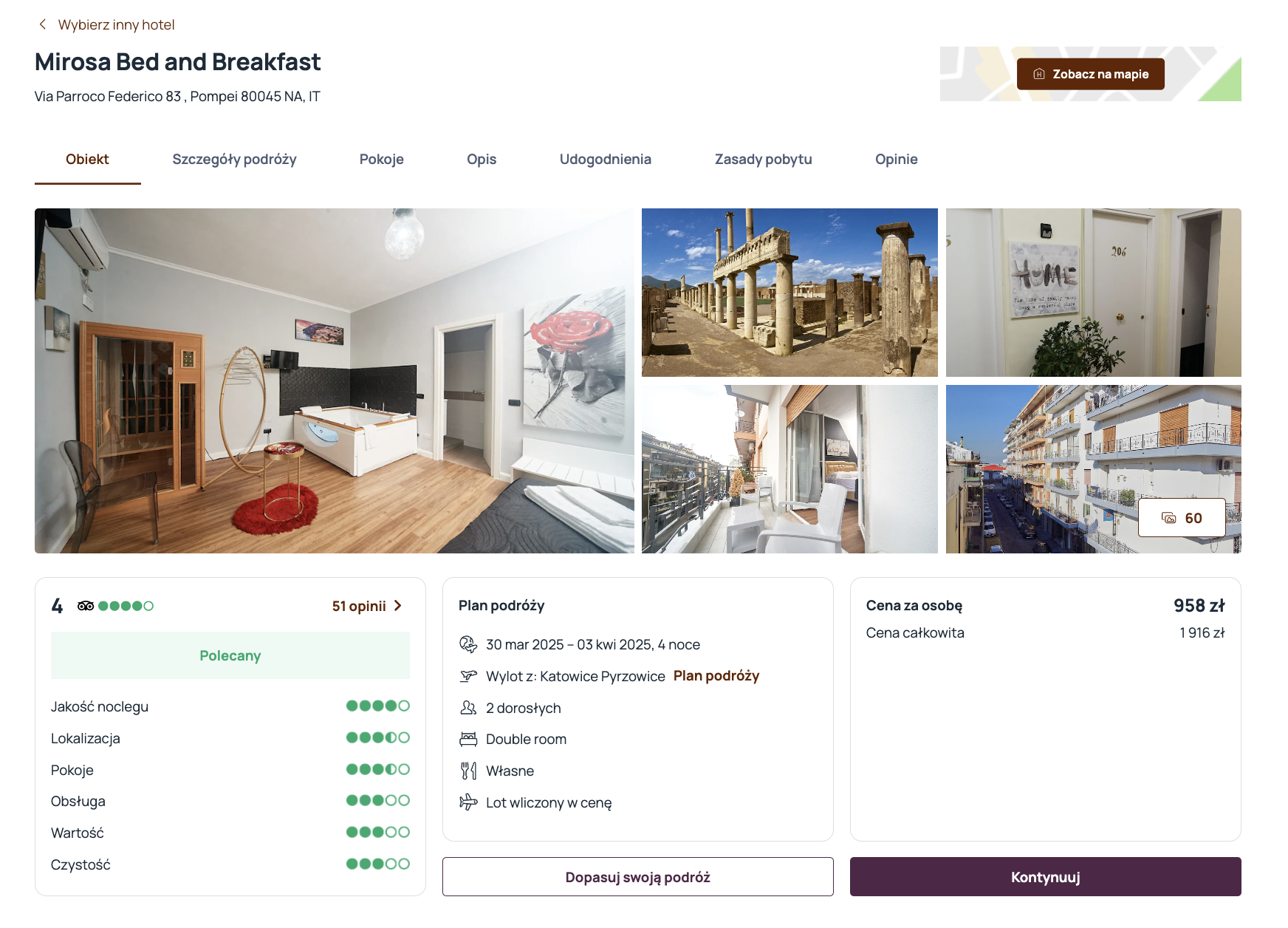
Task: Switch to the Pokoje tab
Action: coord(382,160)
